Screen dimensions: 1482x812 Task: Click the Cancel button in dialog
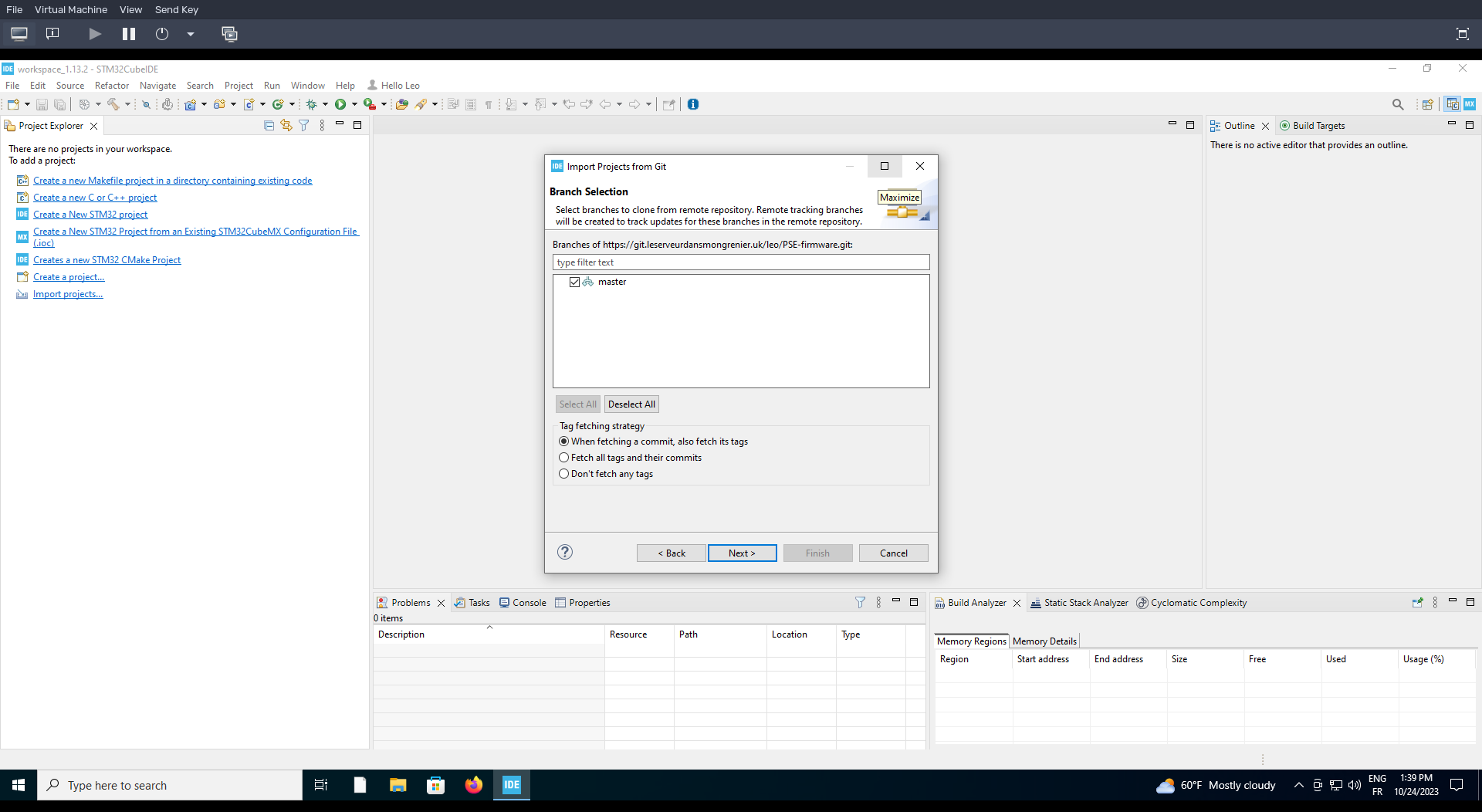tap(893, 553)
